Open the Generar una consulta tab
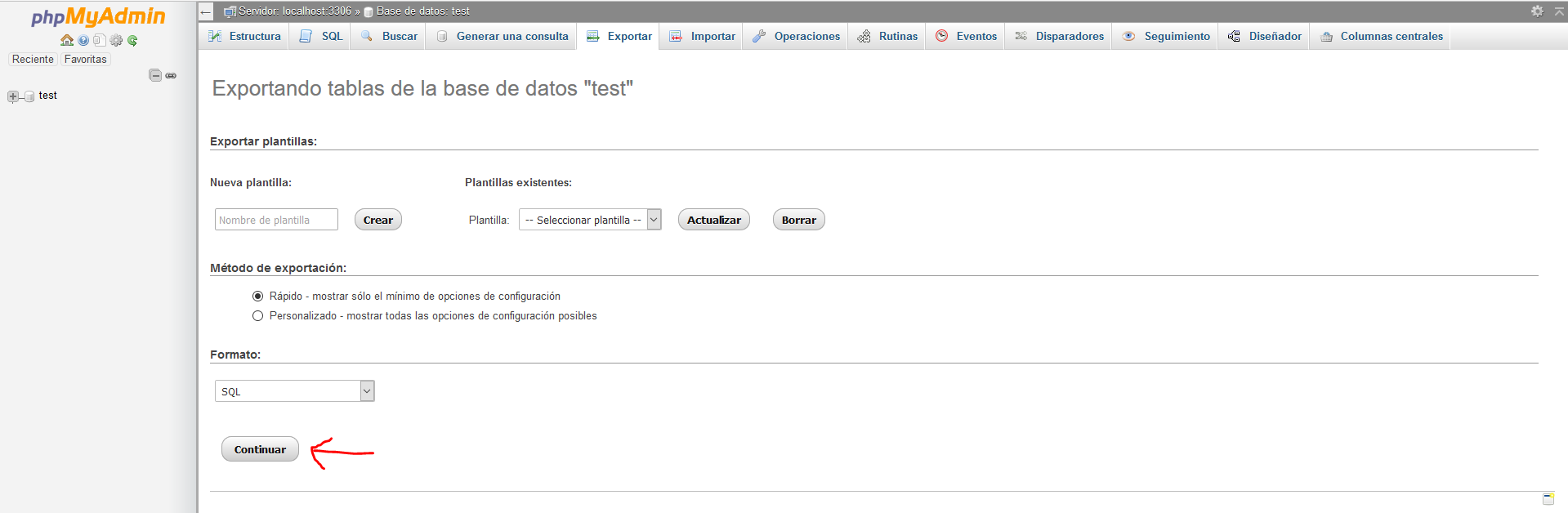Screen dimensions: 1568x513 click(501, 36)
